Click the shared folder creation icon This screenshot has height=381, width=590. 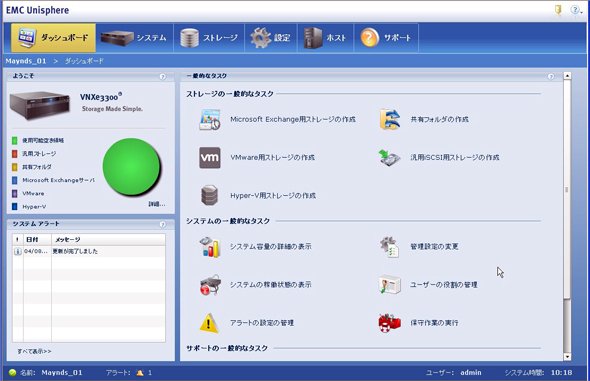pos(389,119)
